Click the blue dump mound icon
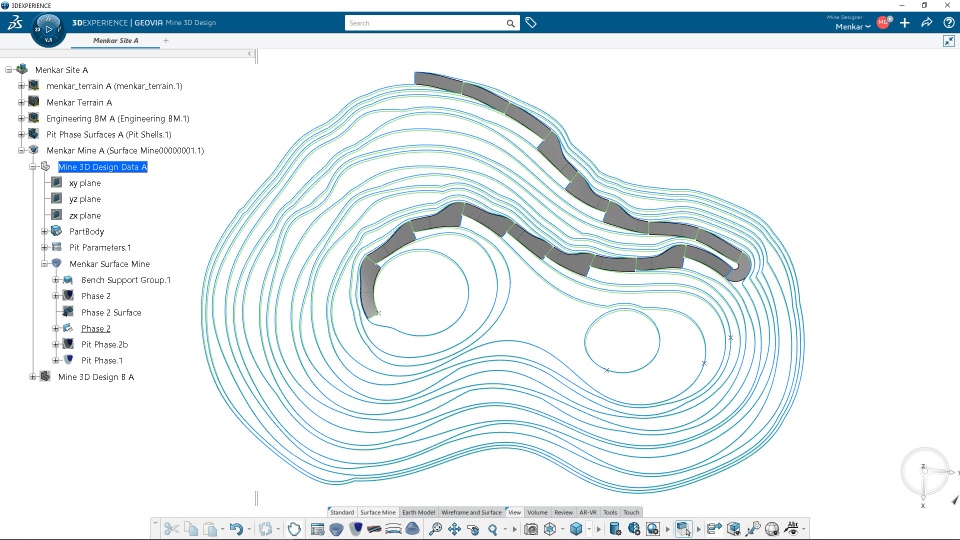 click(x=413, y=529)
